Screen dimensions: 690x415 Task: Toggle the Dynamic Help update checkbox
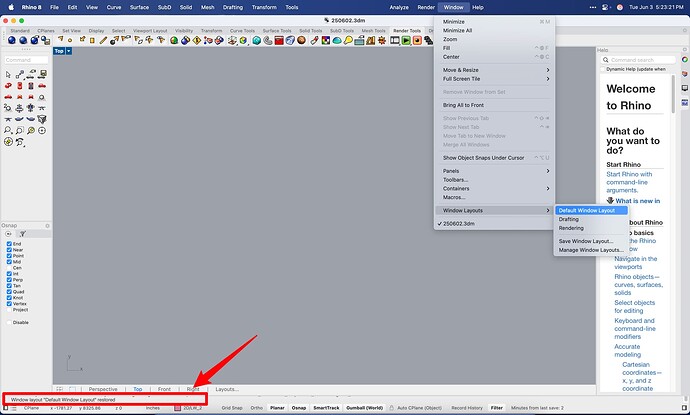[603, 69]
